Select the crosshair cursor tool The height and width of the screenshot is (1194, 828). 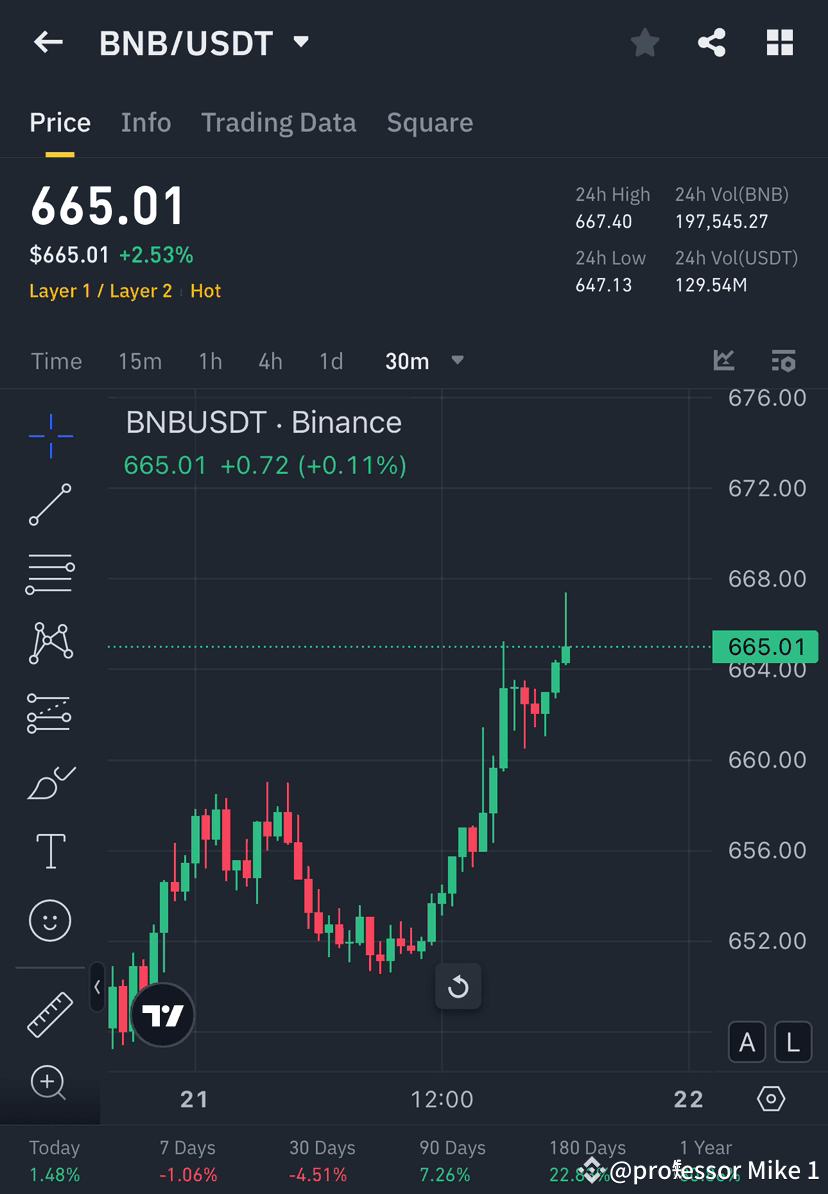[x=50, y=435]
